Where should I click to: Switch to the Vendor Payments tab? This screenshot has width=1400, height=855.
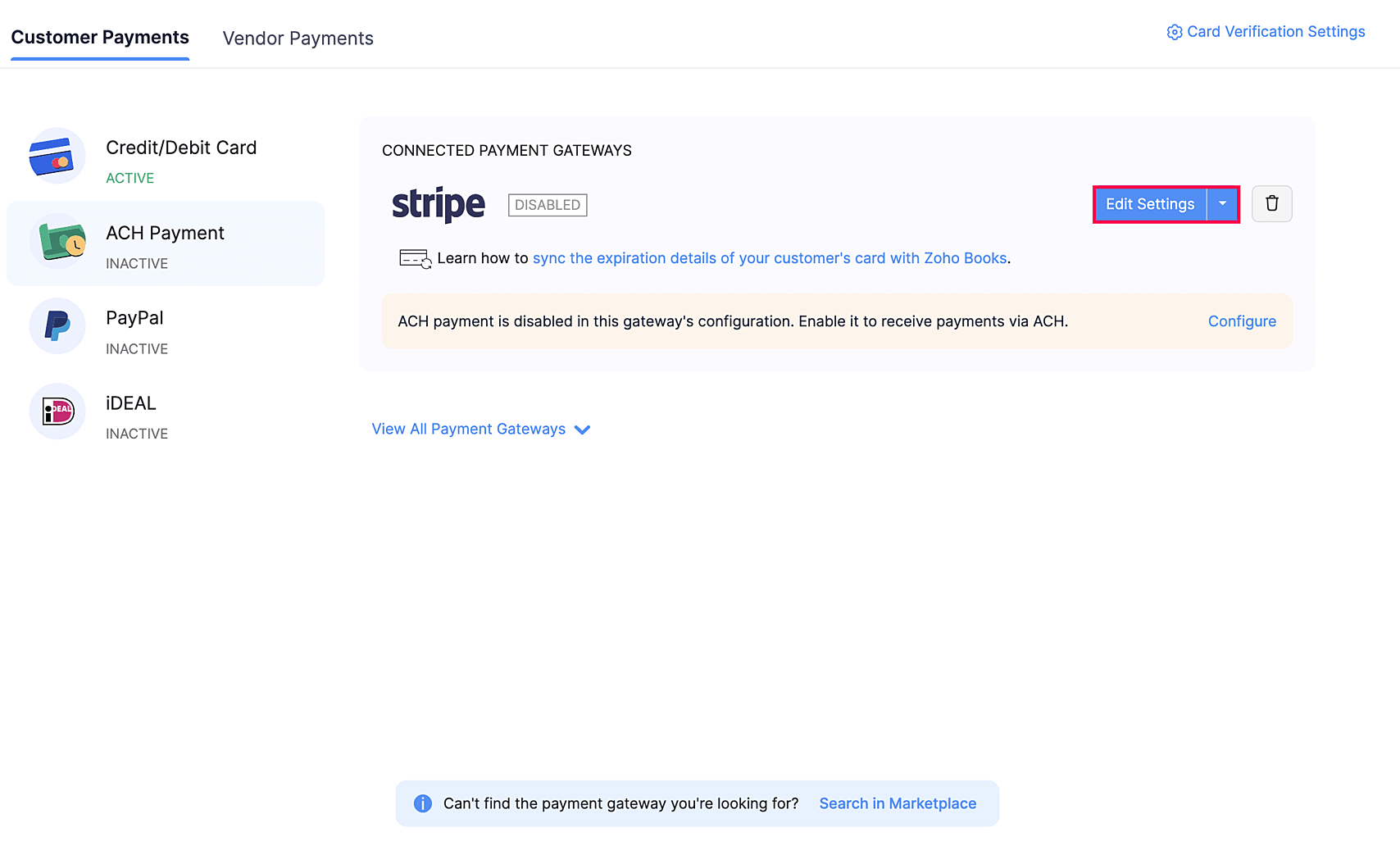click(298, 39)
